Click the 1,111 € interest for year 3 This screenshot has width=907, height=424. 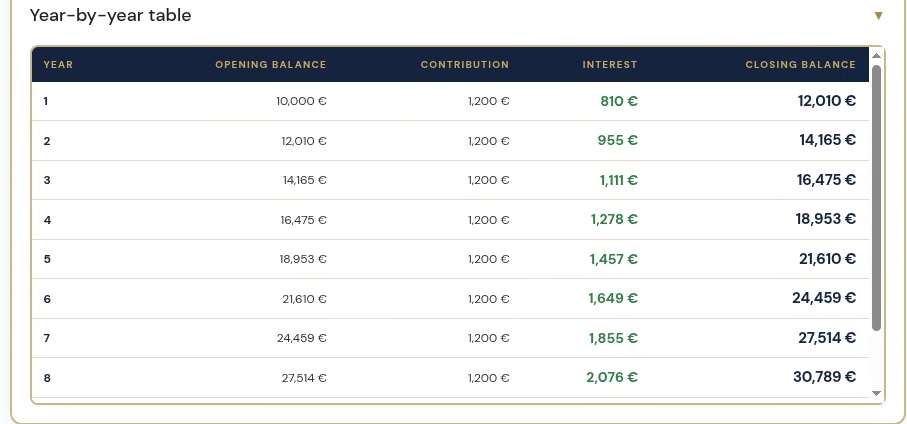point(618,180)
